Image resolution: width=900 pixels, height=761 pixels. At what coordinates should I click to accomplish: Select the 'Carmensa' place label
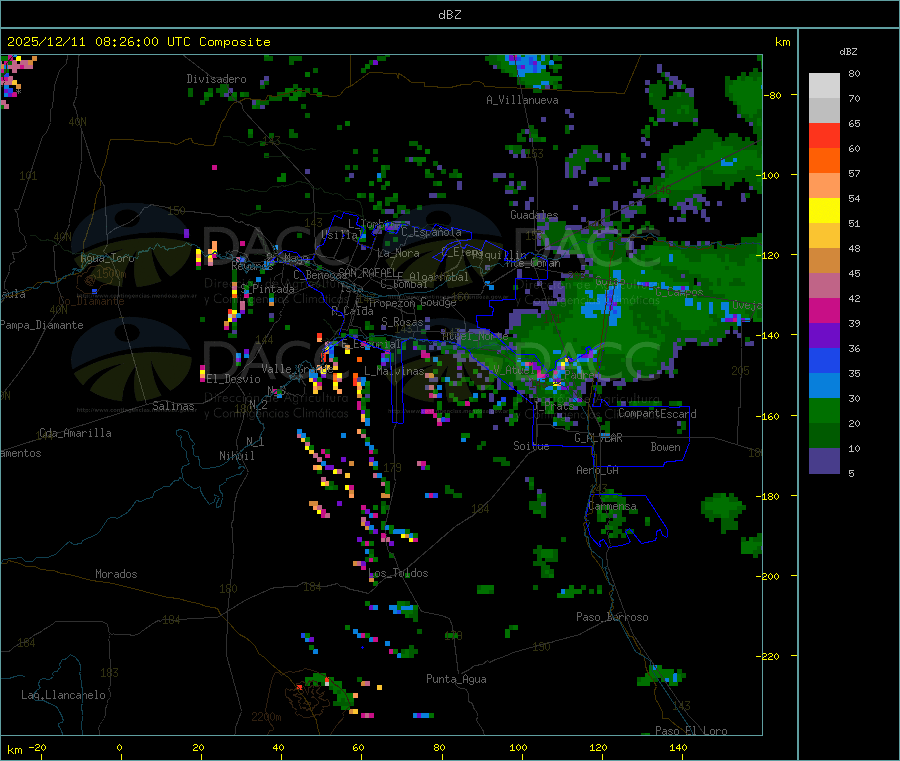click(x=612, y=506)
